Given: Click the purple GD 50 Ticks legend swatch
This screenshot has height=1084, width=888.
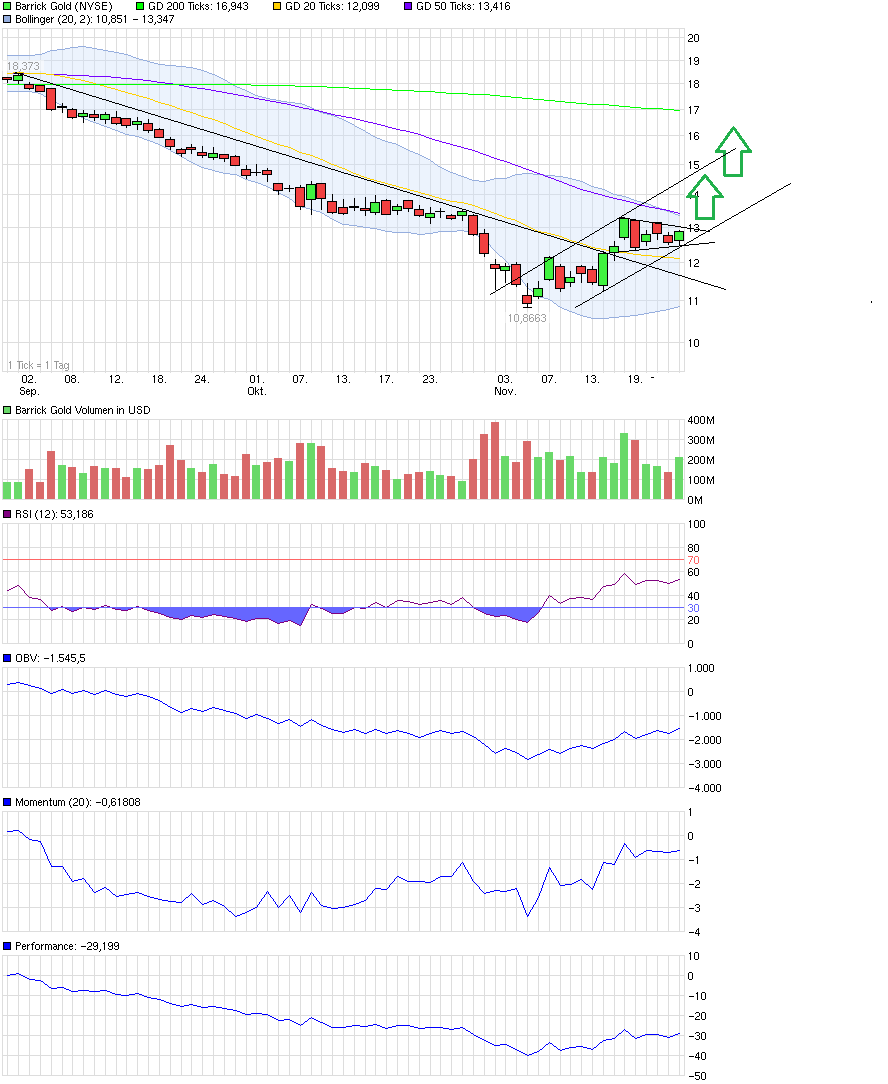Looking at the screenshot, I should [408, 6].
